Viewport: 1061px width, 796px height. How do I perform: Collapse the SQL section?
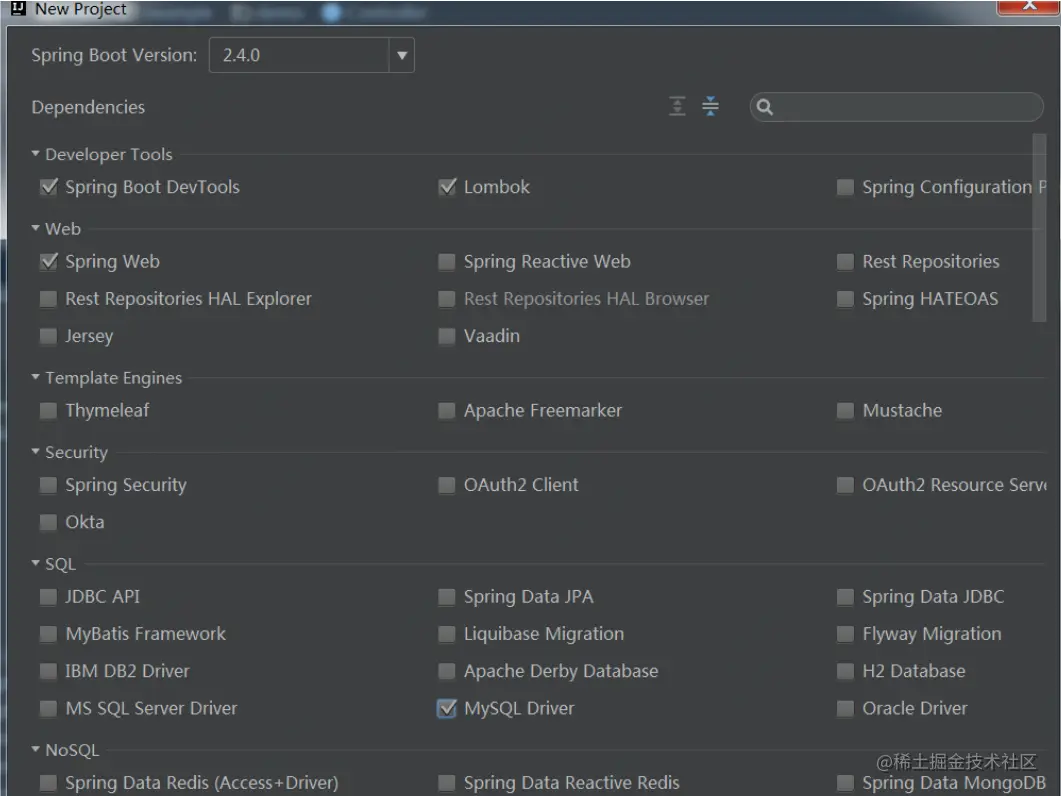coord(36,564)
